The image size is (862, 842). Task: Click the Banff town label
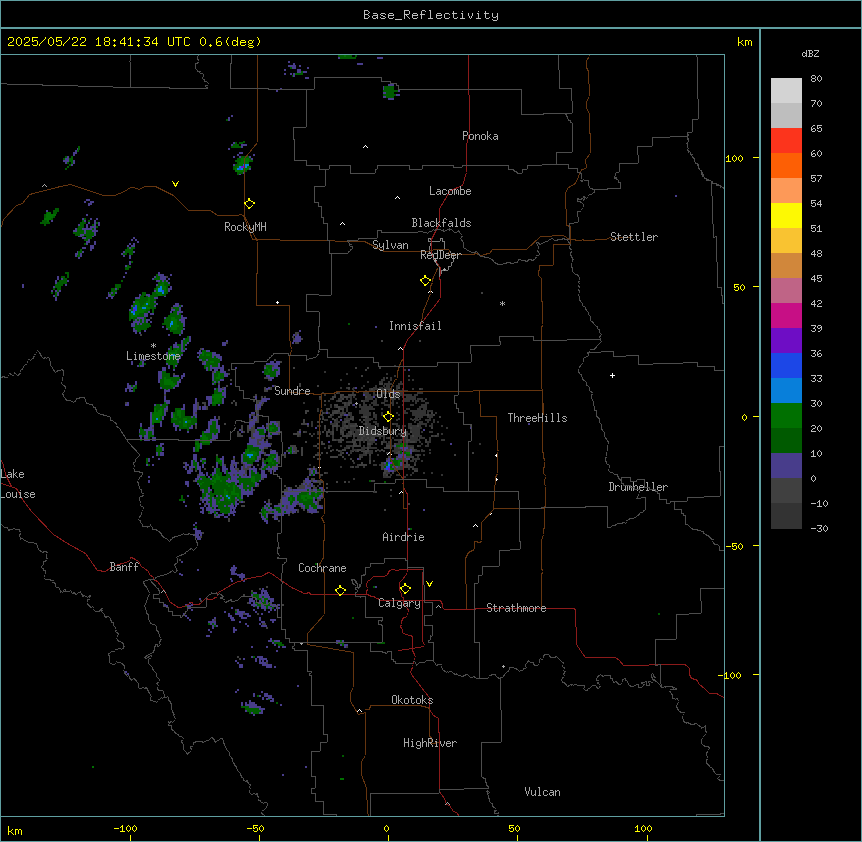(124, 567)
